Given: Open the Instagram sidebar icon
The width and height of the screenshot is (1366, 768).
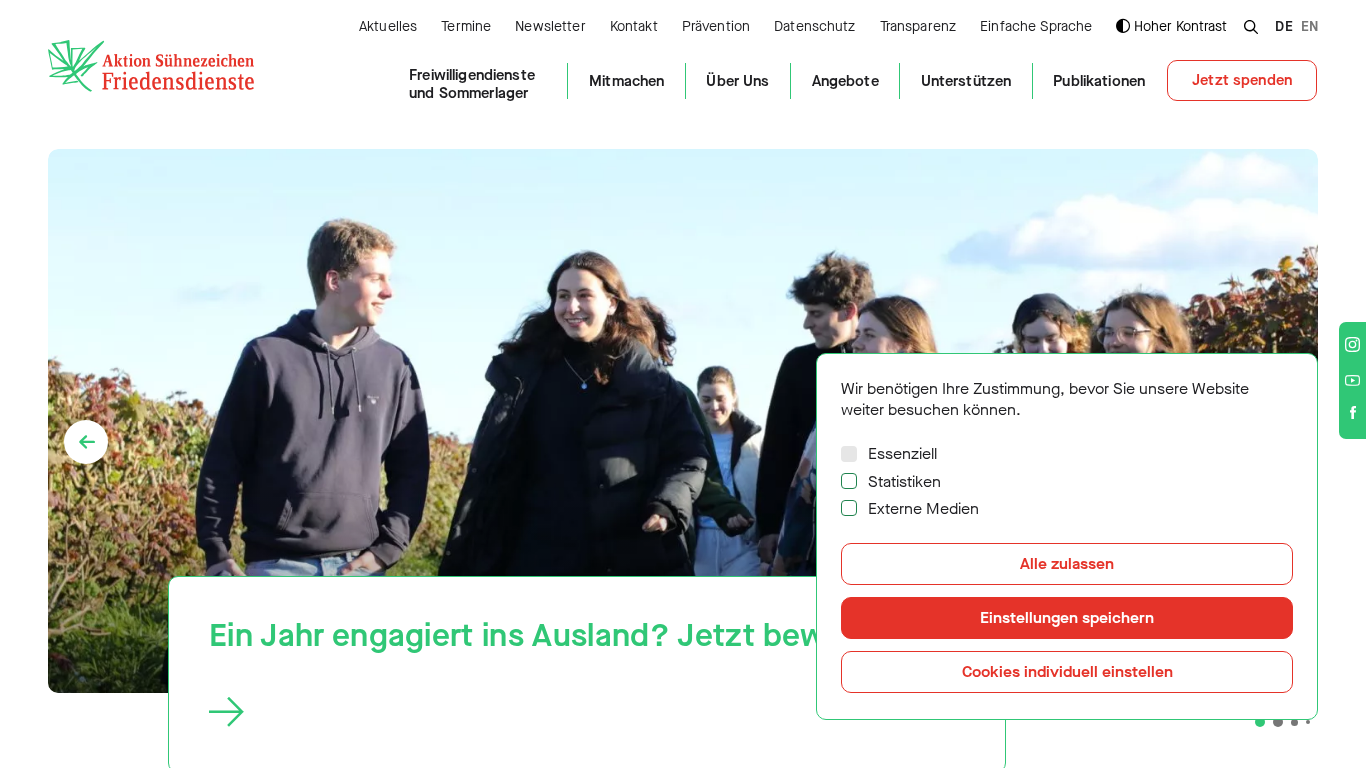Looking at the screenshot, I should (1352, 344).
